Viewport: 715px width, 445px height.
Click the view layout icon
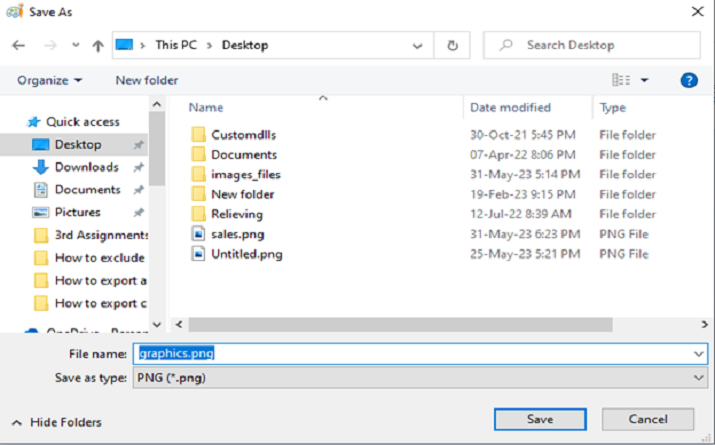(x=621, y=80)
